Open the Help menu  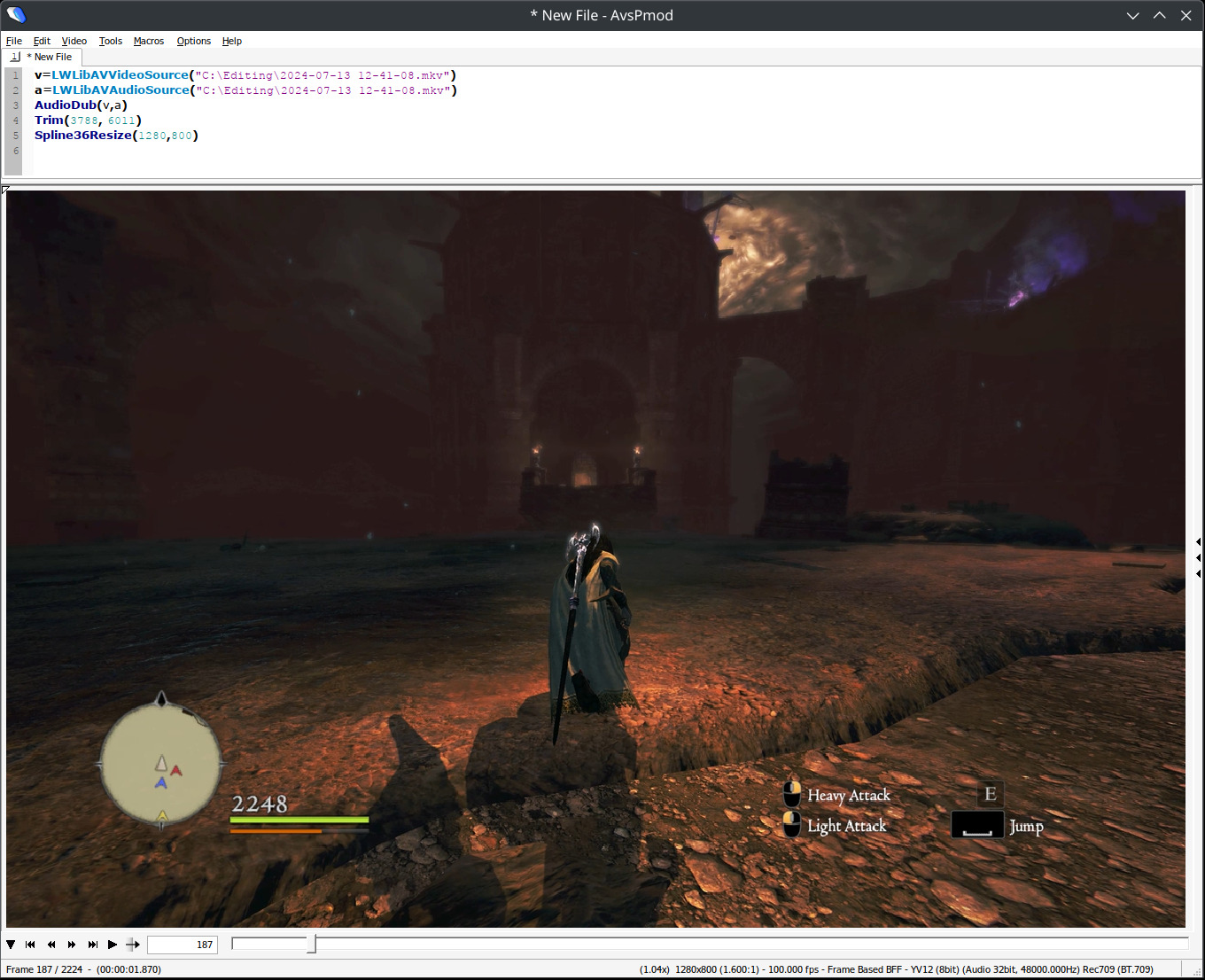pyautogui.click(x=232, y=41)
